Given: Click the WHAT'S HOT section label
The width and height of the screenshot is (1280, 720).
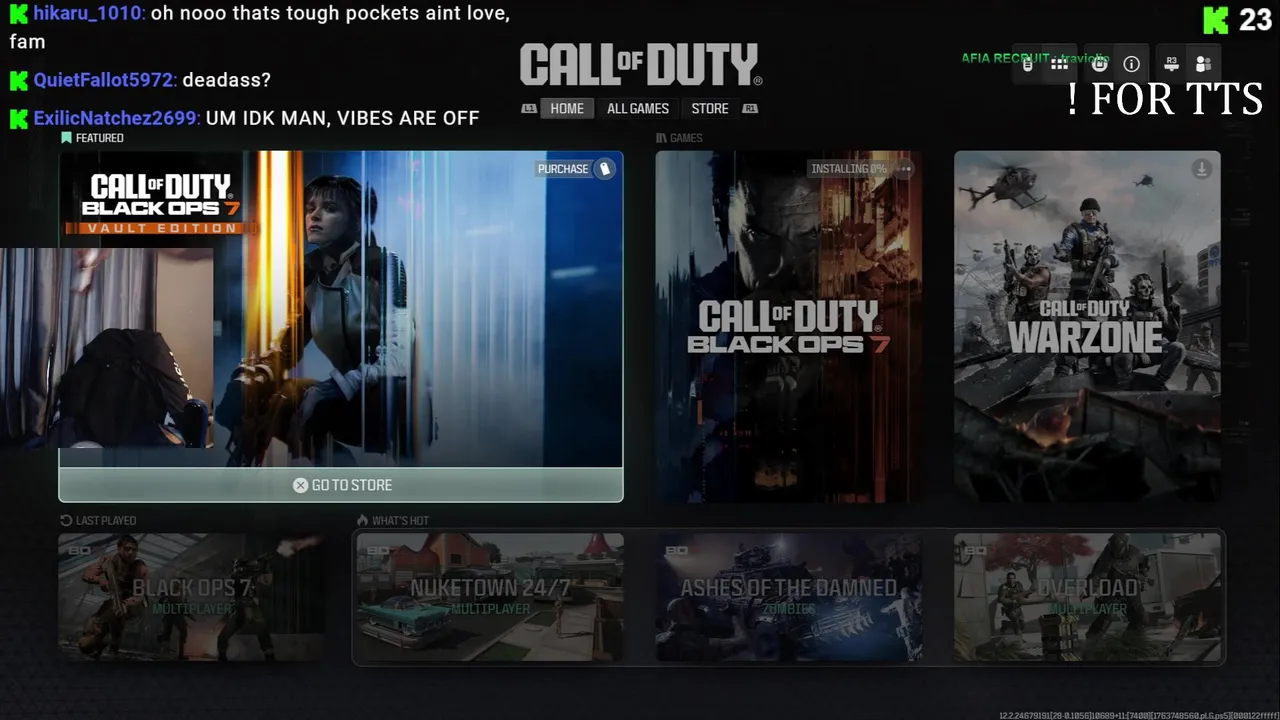Looking at the screenshot, I should [x=400, y=520].
